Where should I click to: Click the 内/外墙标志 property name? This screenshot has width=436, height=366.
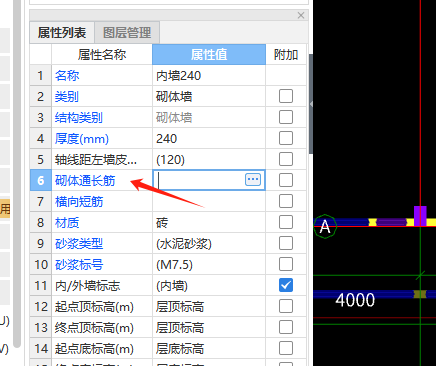(88, 286)
